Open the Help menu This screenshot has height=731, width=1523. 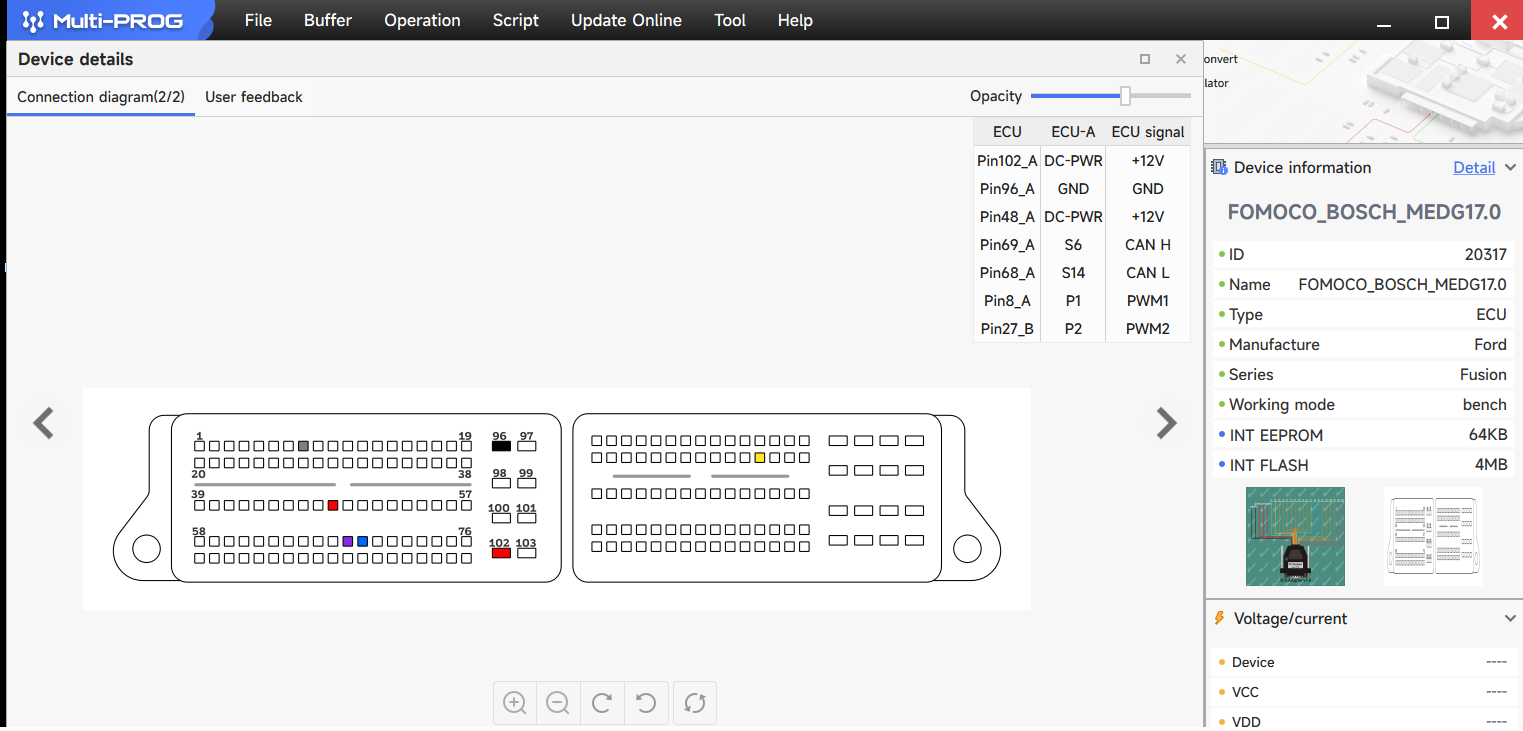coord(795,20)
